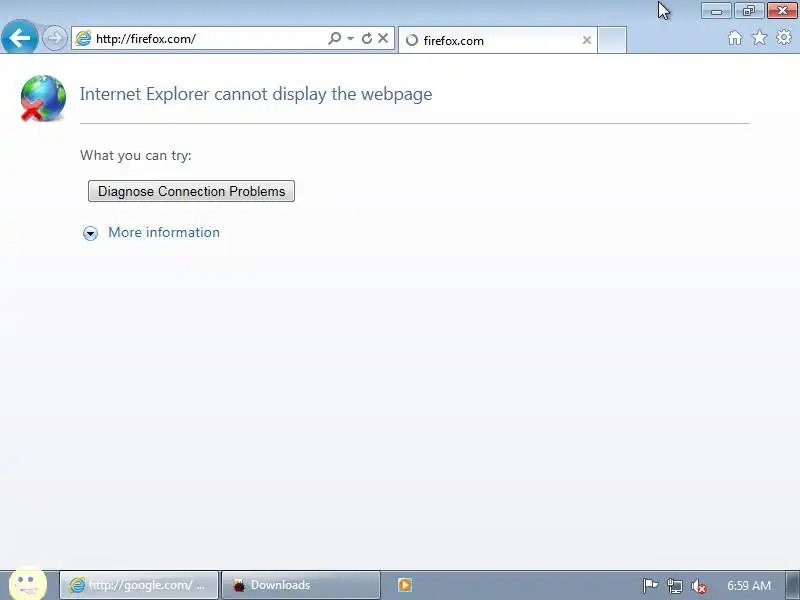Open the Start button on taskbar
Image resolution: width=800 pixels, height=600 pixels.
pos(28,584)
